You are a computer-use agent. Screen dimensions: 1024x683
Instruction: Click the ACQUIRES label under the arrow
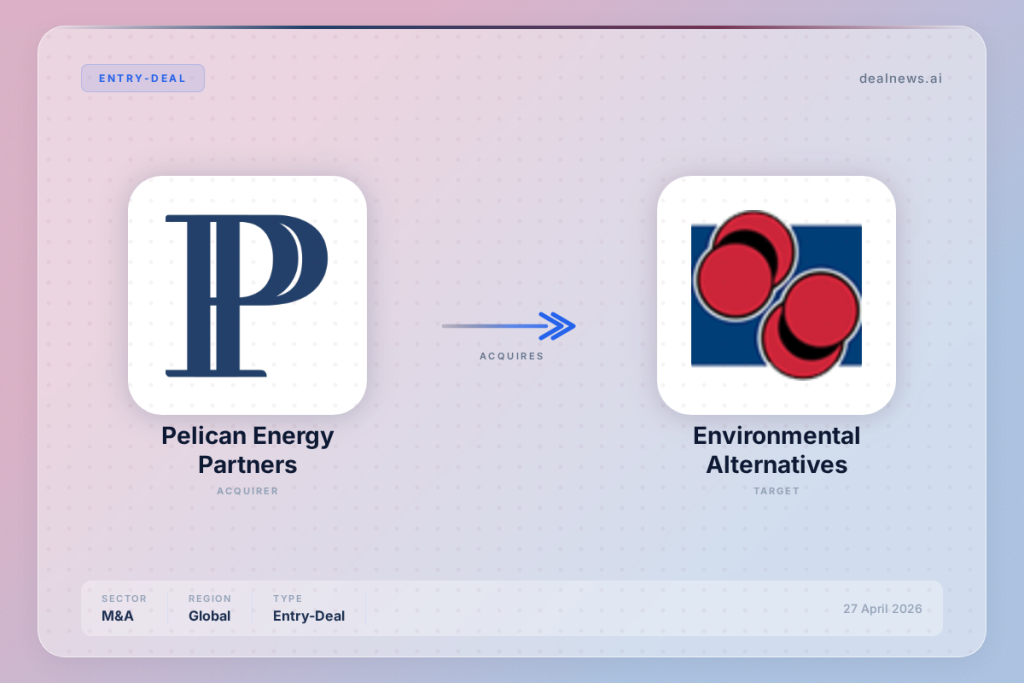(511, 356)
